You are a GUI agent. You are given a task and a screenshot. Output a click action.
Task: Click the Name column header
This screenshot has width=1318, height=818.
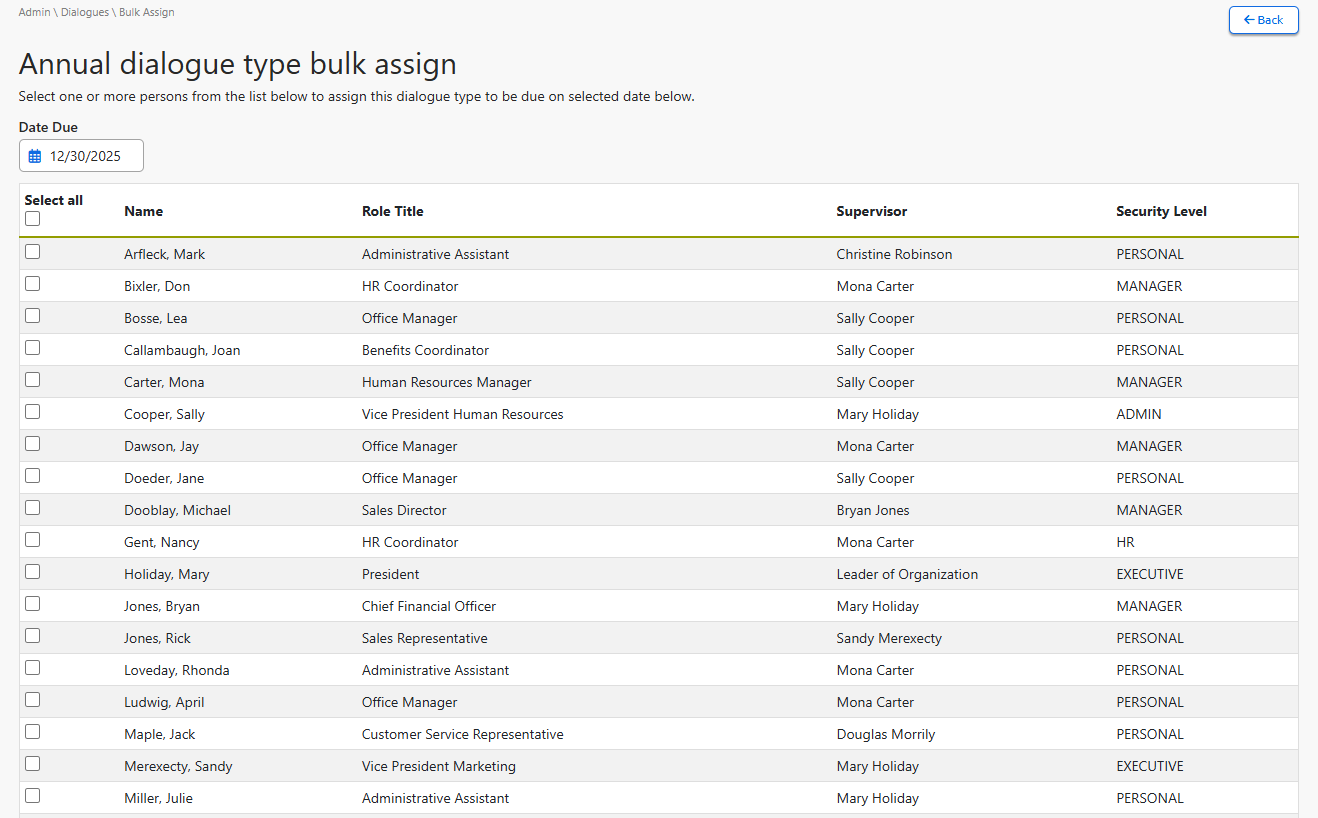coord(143,211)
